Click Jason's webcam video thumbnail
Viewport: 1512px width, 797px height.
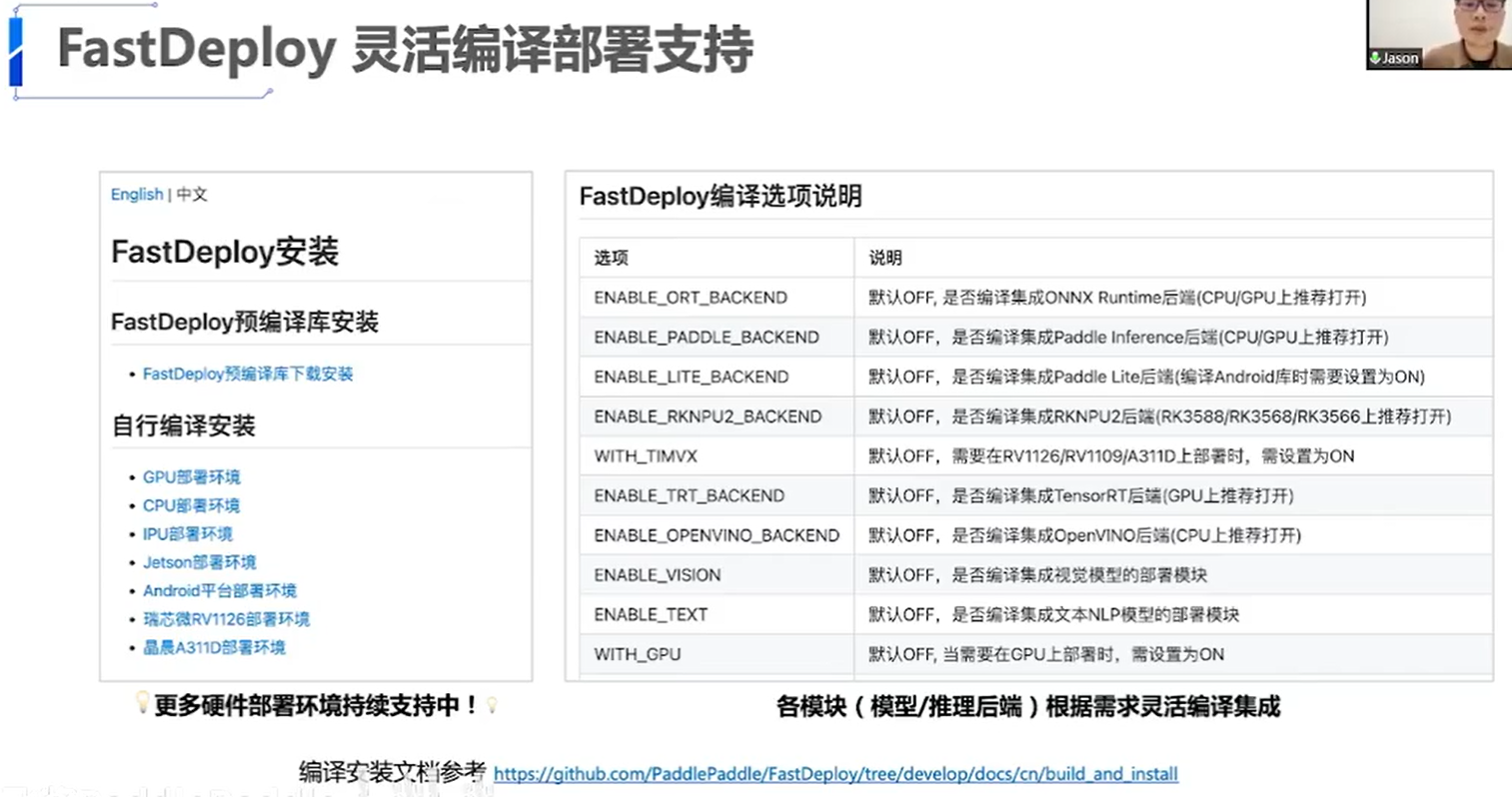(1438, 34)
